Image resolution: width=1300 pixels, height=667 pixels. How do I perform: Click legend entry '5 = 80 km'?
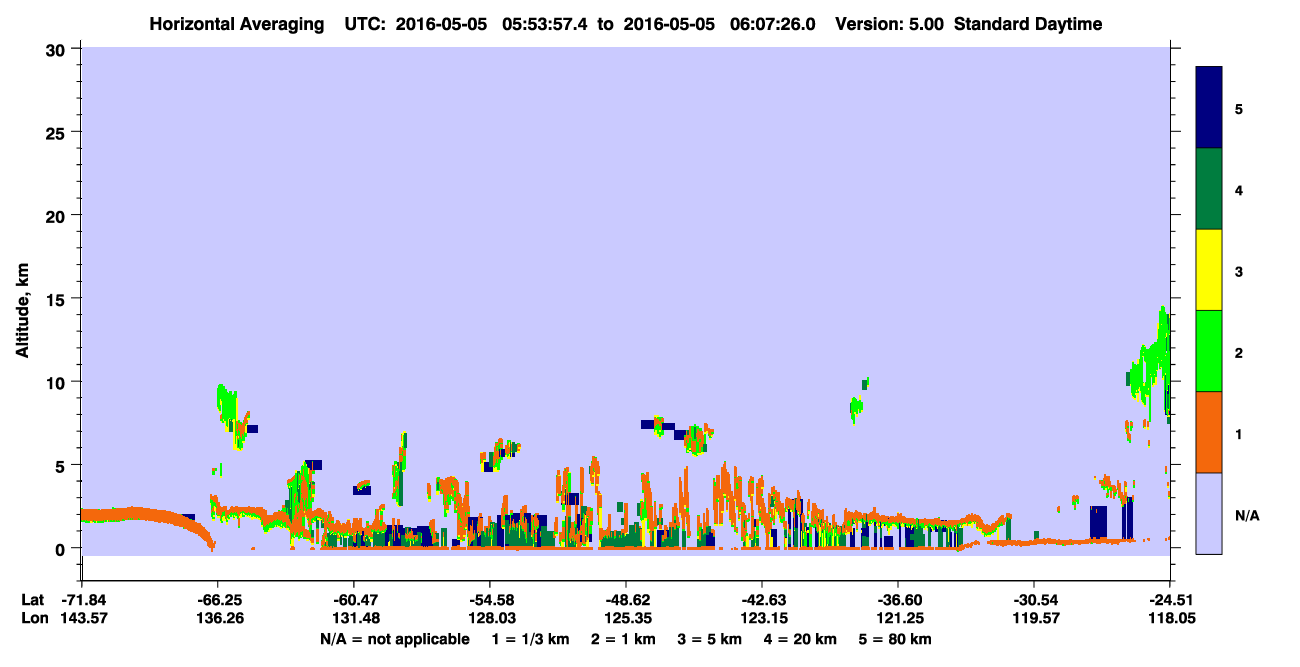point(896,639)
